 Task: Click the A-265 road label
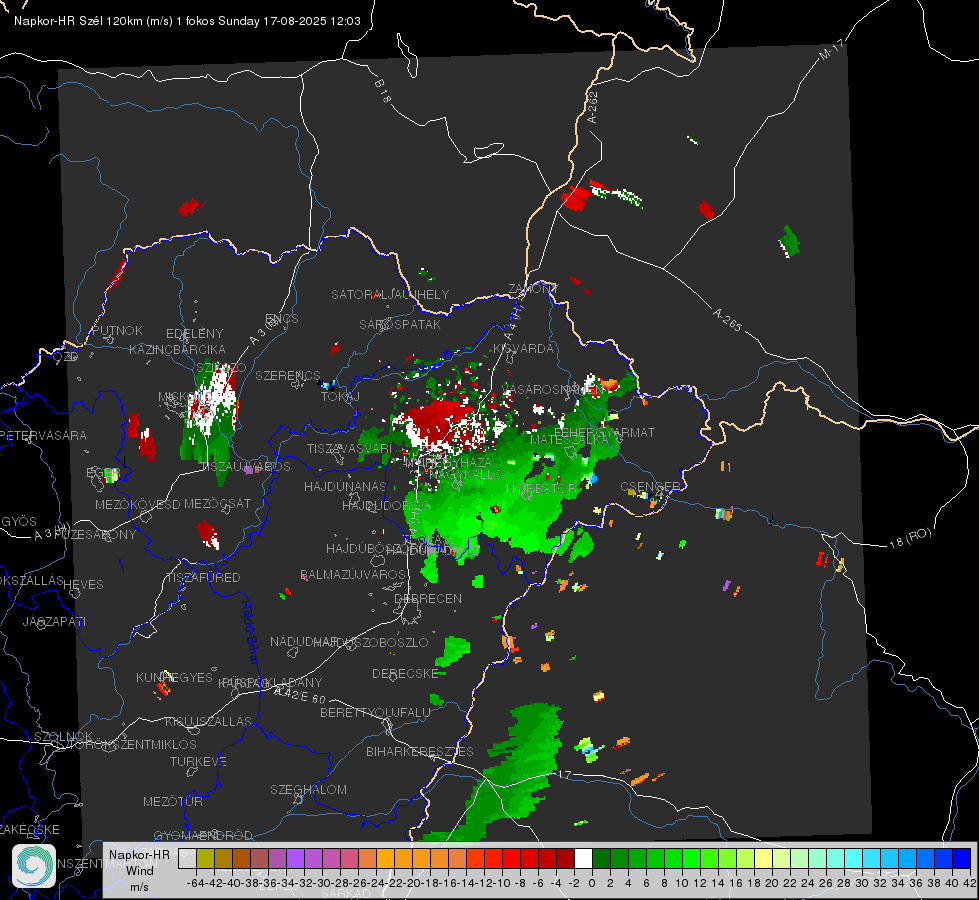(x=727, y=319)
